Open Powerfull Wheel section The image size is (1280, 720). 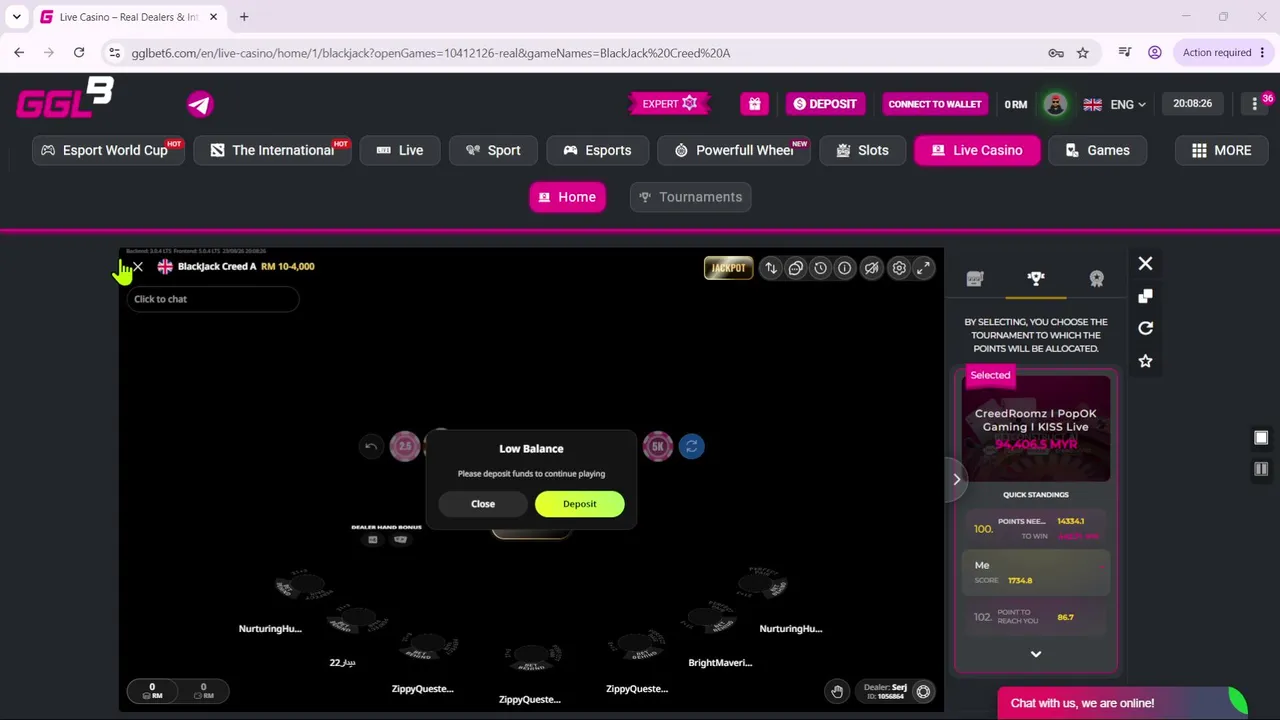tap(734, 150)
